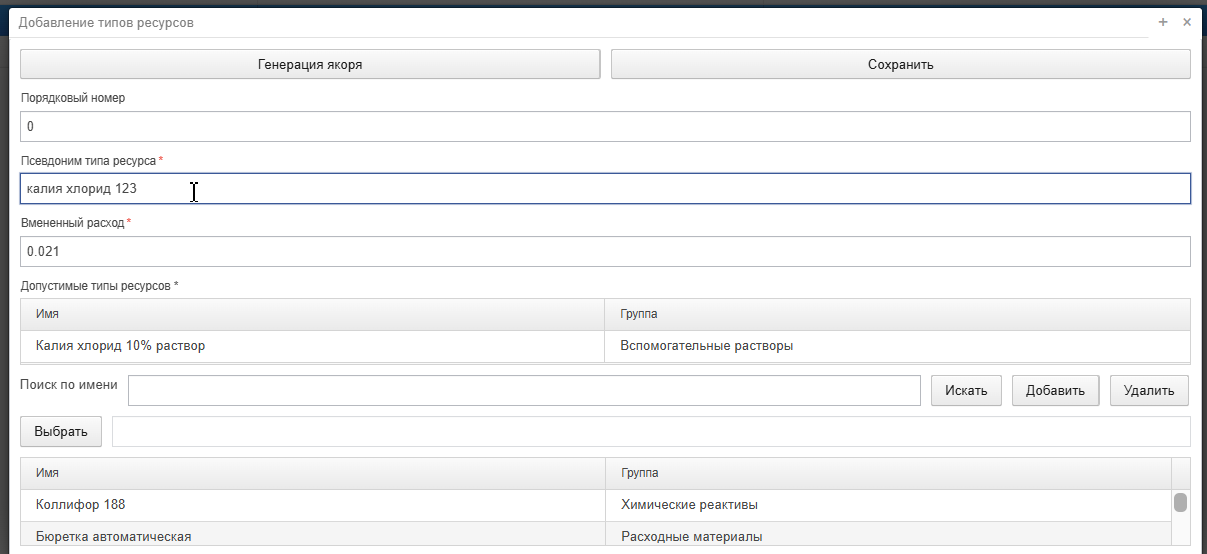Sort upper table by Группа header
This screenshot has height=554, width=1207.
coord(898,314)
